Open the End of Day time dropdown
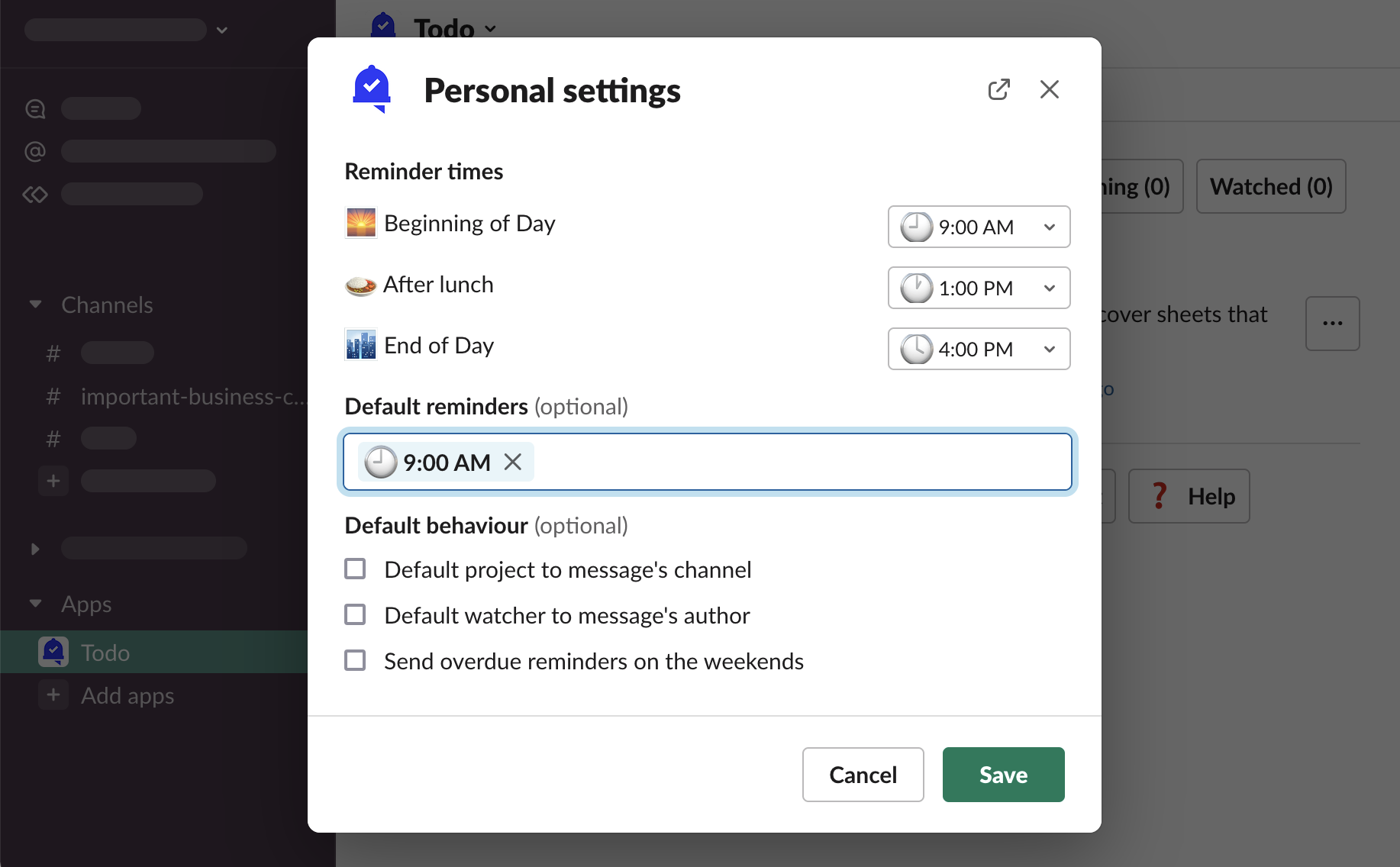 click(979, 349)
